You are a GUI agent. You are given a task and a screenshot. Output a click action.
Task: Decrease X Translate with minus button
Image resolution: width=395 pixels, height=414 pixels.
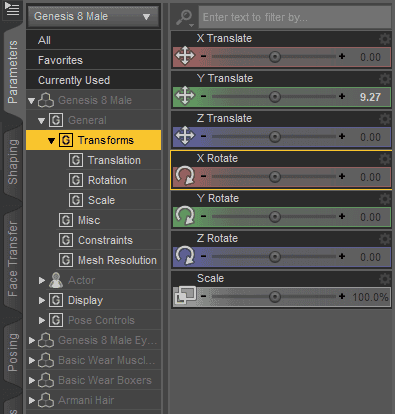click(x=204, y=56)
